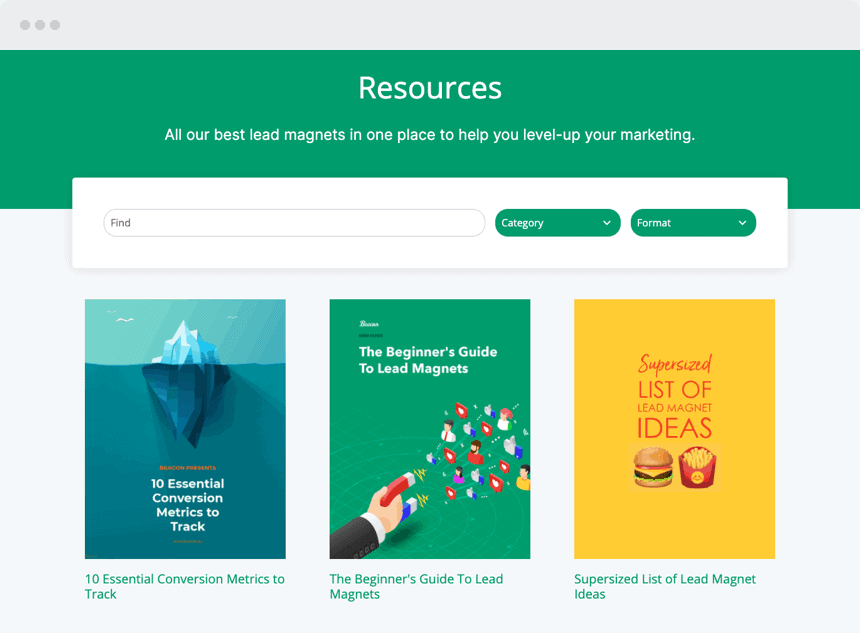Click the Resources page heading
860x633 pixels.
430,88
